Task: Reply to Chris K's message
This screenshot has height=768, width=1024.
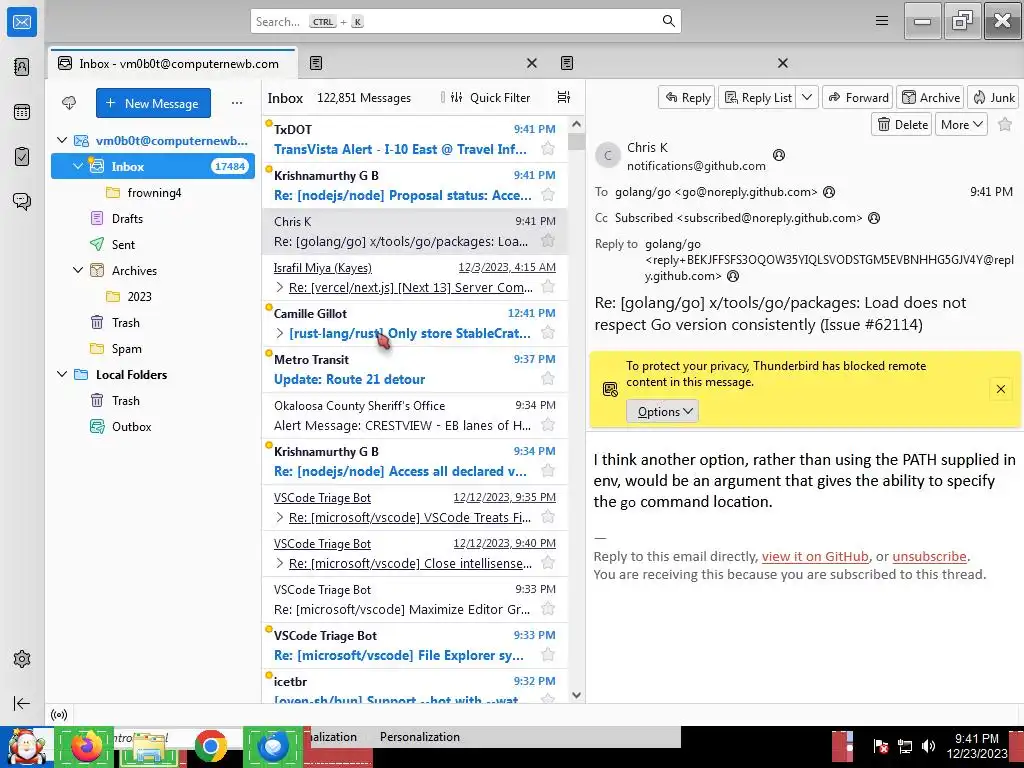Action: point(687,97)
